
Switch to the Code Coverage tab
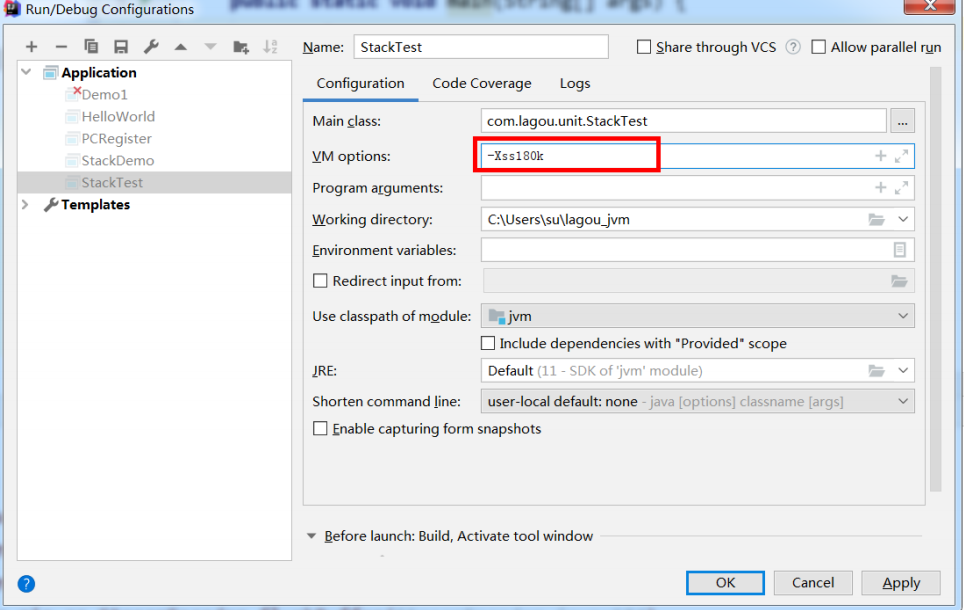click(x=481, y=84)
